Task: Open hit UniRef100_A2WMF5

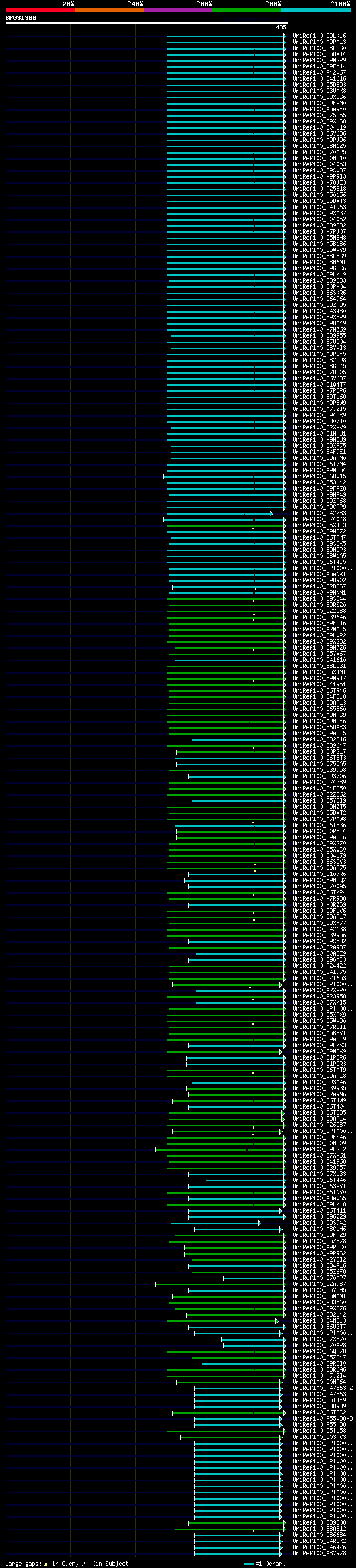Action: point(319,630)
